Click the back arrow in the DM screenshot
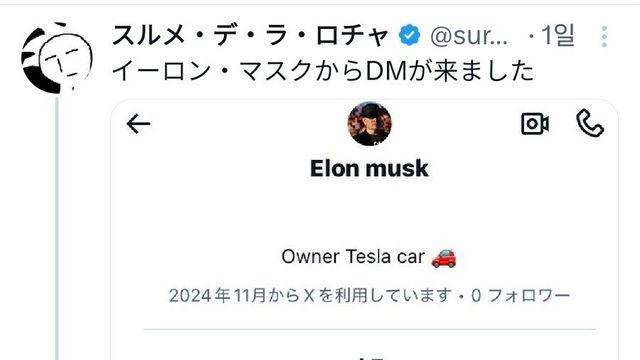The width and height of the screenshot is (640, 360). 138,124
